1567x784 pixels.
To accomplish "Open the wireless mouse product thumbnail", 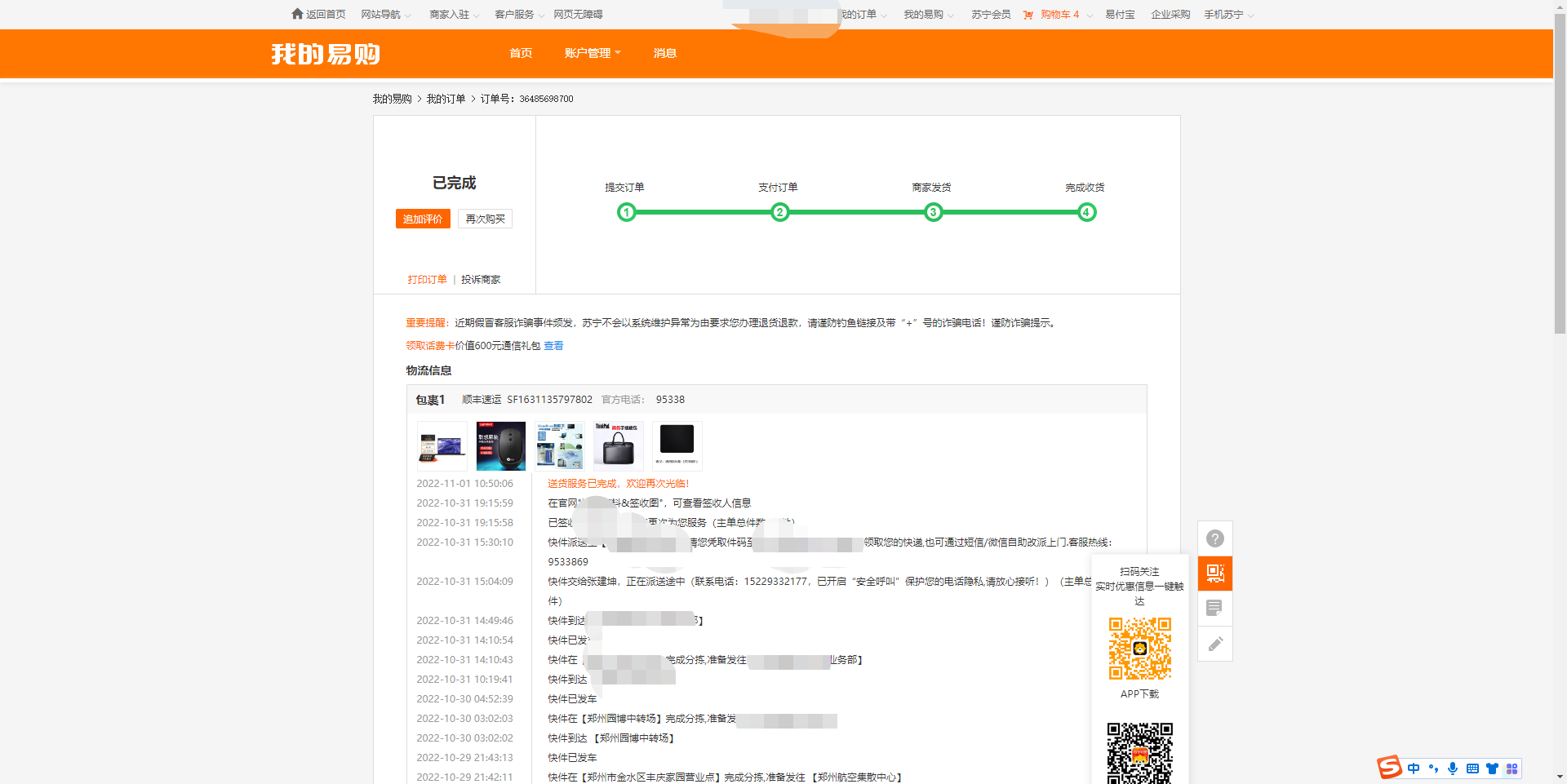I will 501,446.
